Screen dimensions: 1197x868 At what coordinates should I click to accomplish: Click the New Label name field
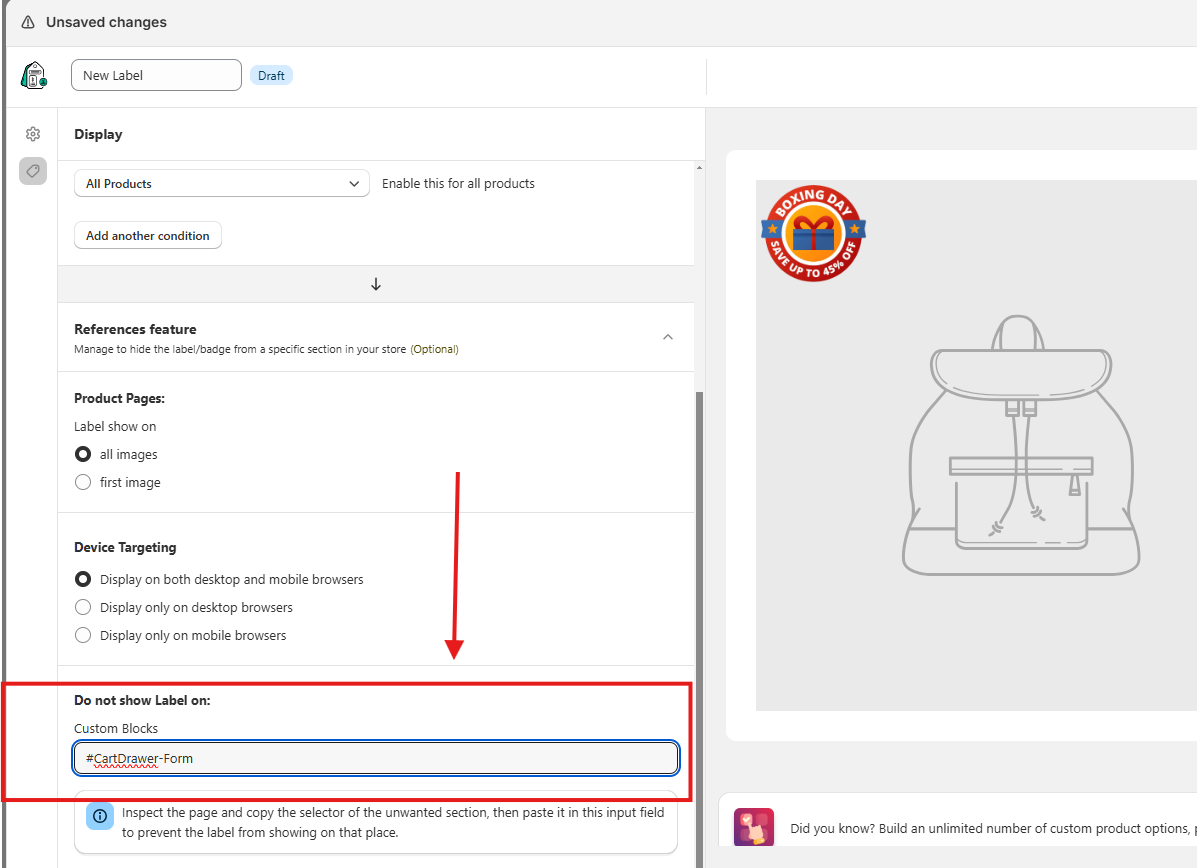tap(156, 75)
